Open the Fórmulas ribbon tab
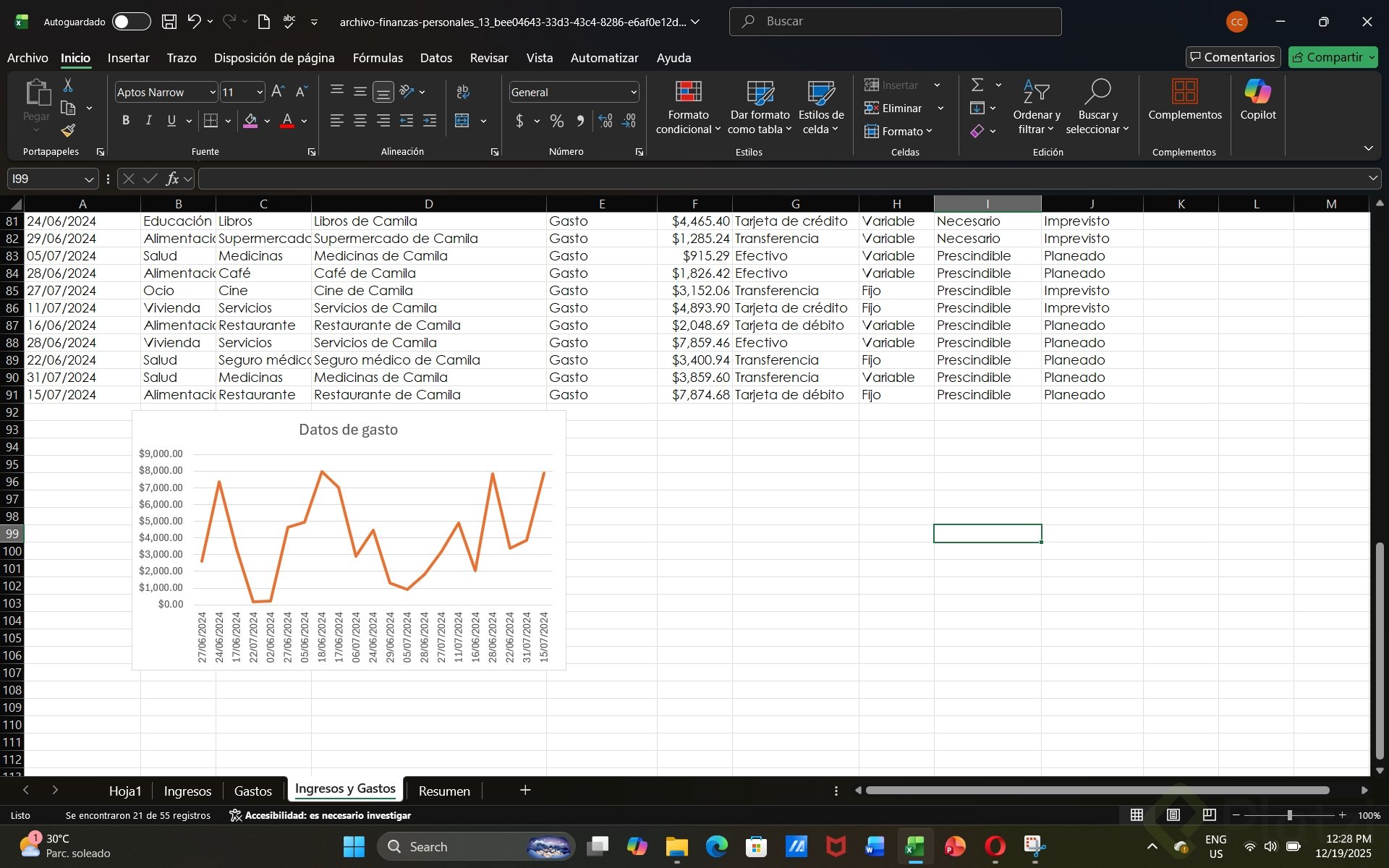 [378, 58]
